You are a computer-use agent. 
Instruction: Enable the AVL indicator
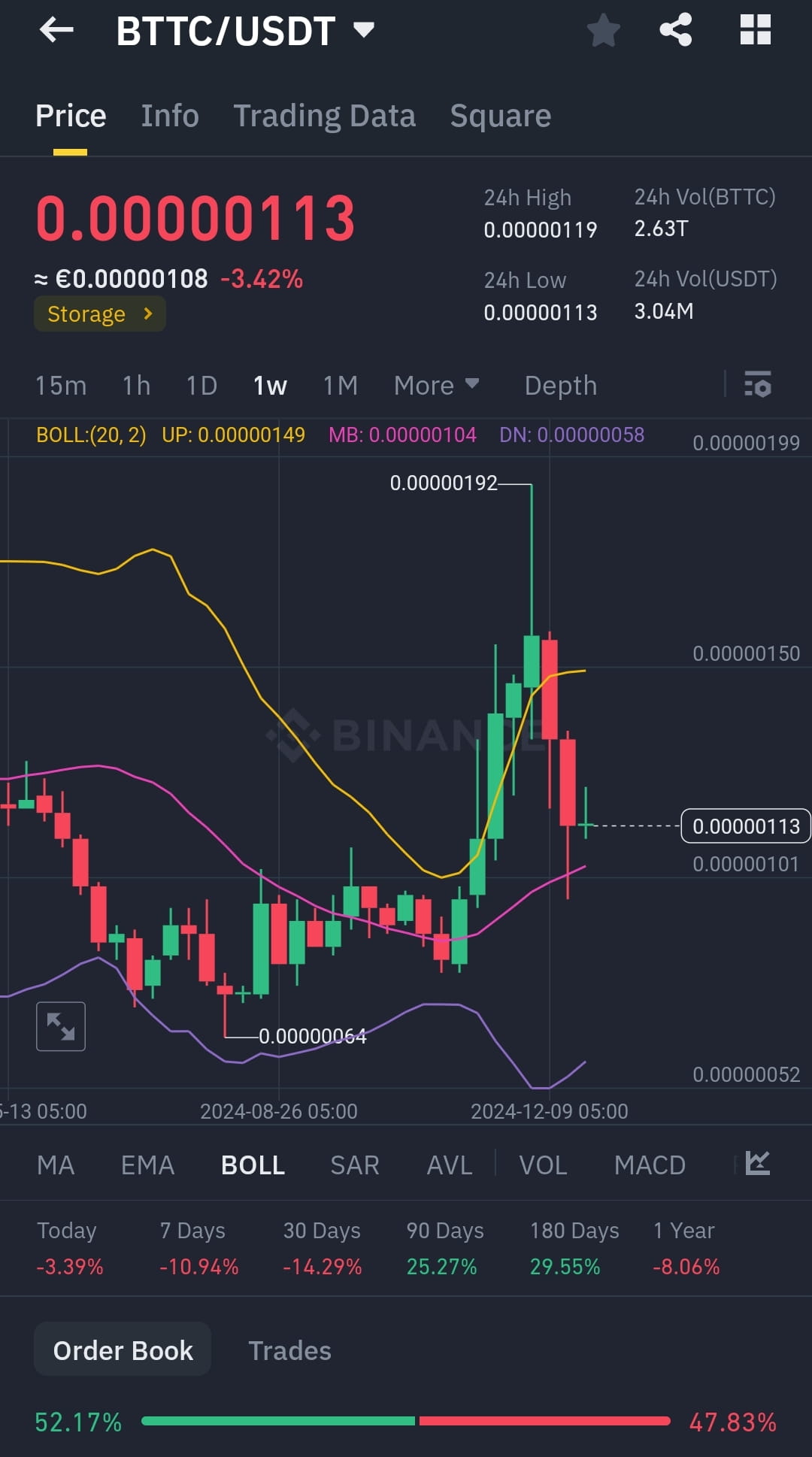450,1165
